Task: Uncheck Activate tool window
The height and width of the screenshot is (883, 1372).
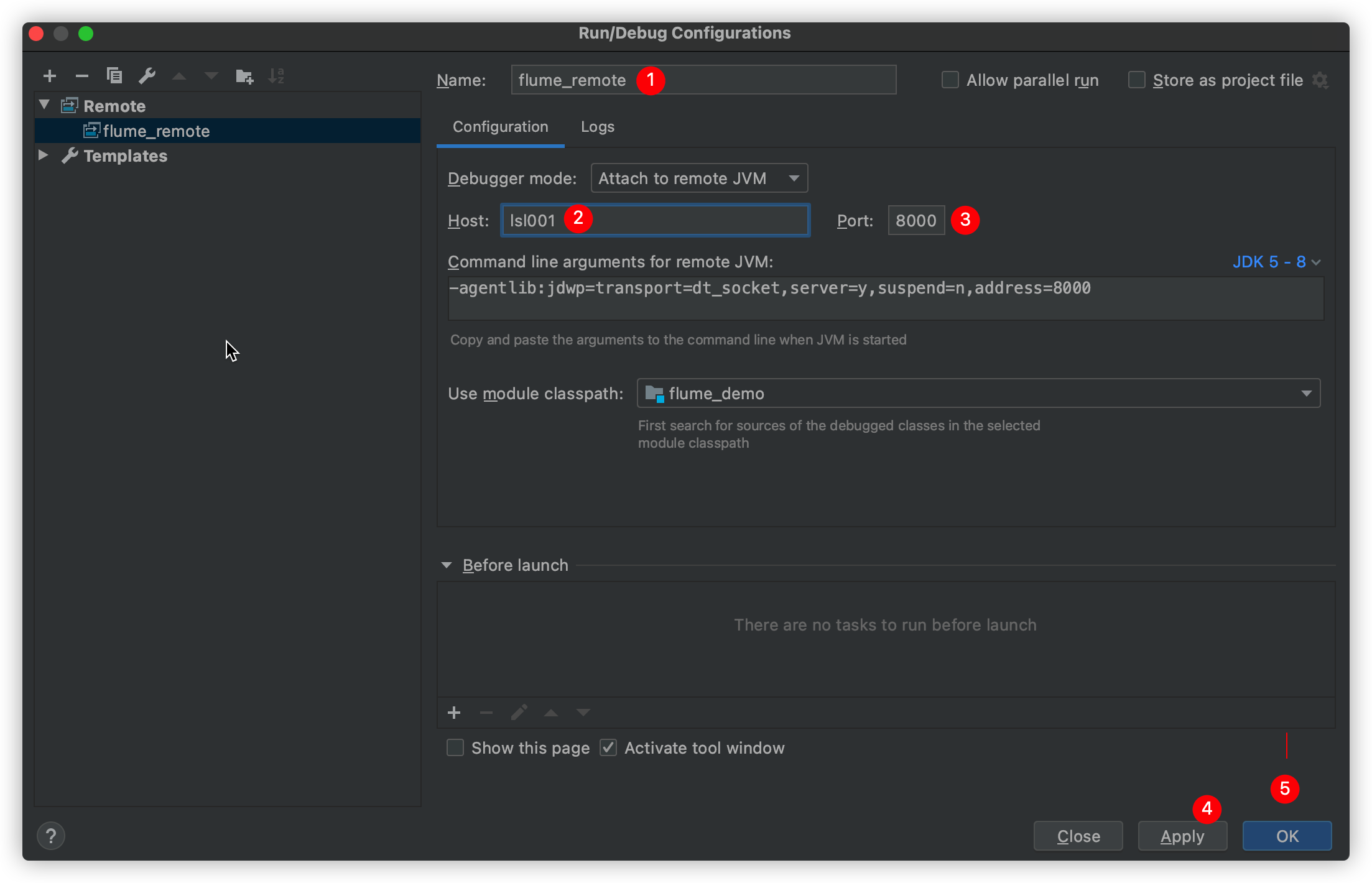Action: tap(608, 747)
